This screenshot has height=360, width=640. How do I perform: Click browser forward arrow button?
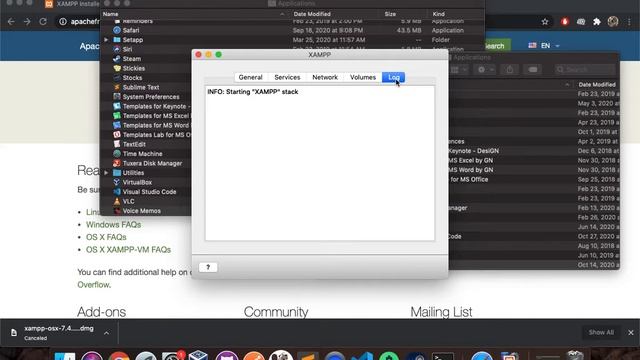[x=27, y=22]
